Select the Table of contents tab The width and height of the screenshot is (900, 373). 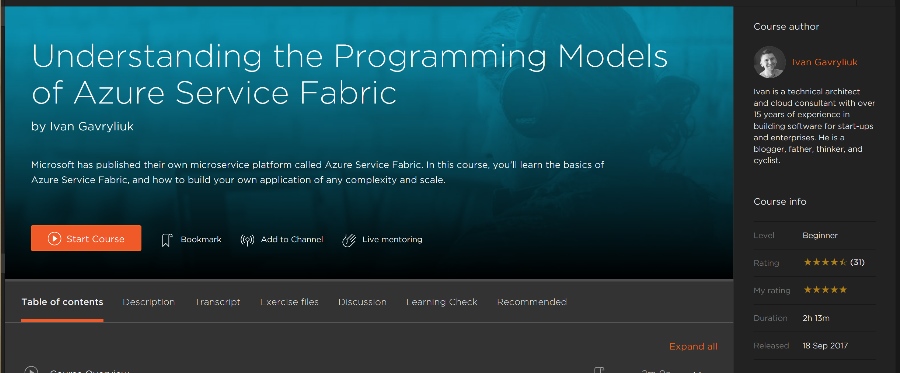pyautogui.click(x=63, y=302)
